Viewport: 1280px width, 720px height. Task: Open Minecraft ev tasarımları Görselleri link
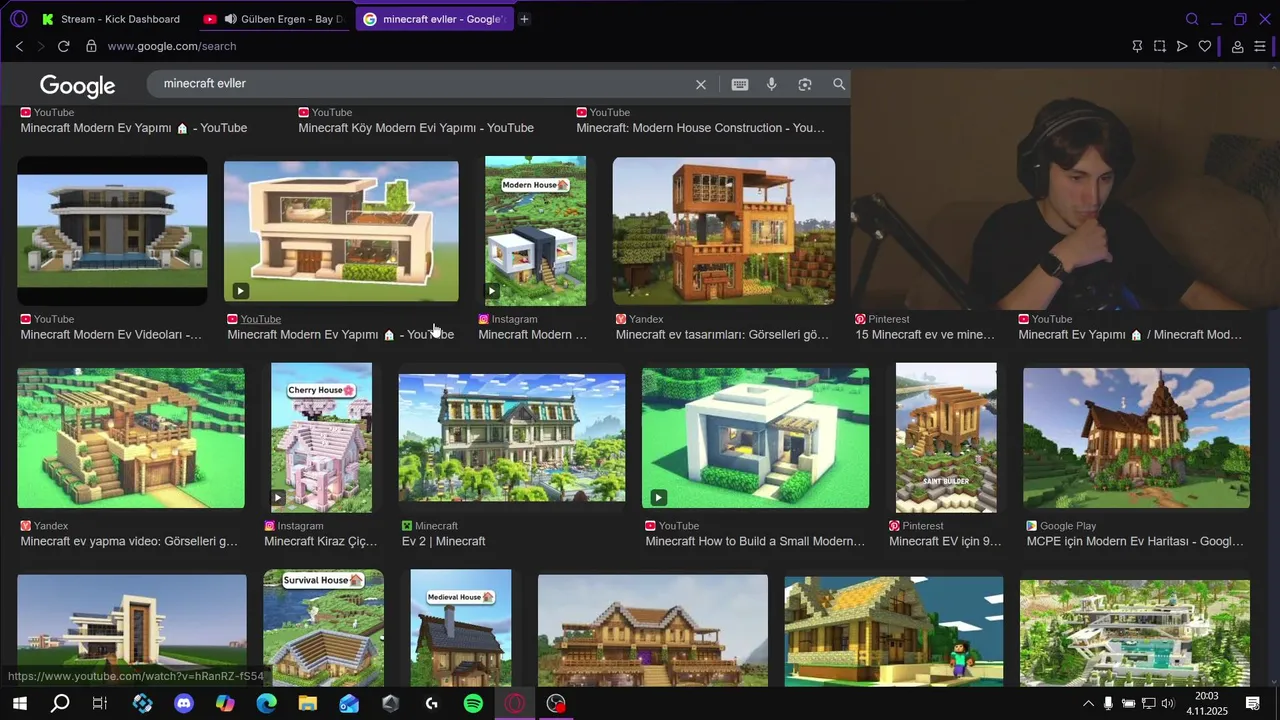[722, 335]
